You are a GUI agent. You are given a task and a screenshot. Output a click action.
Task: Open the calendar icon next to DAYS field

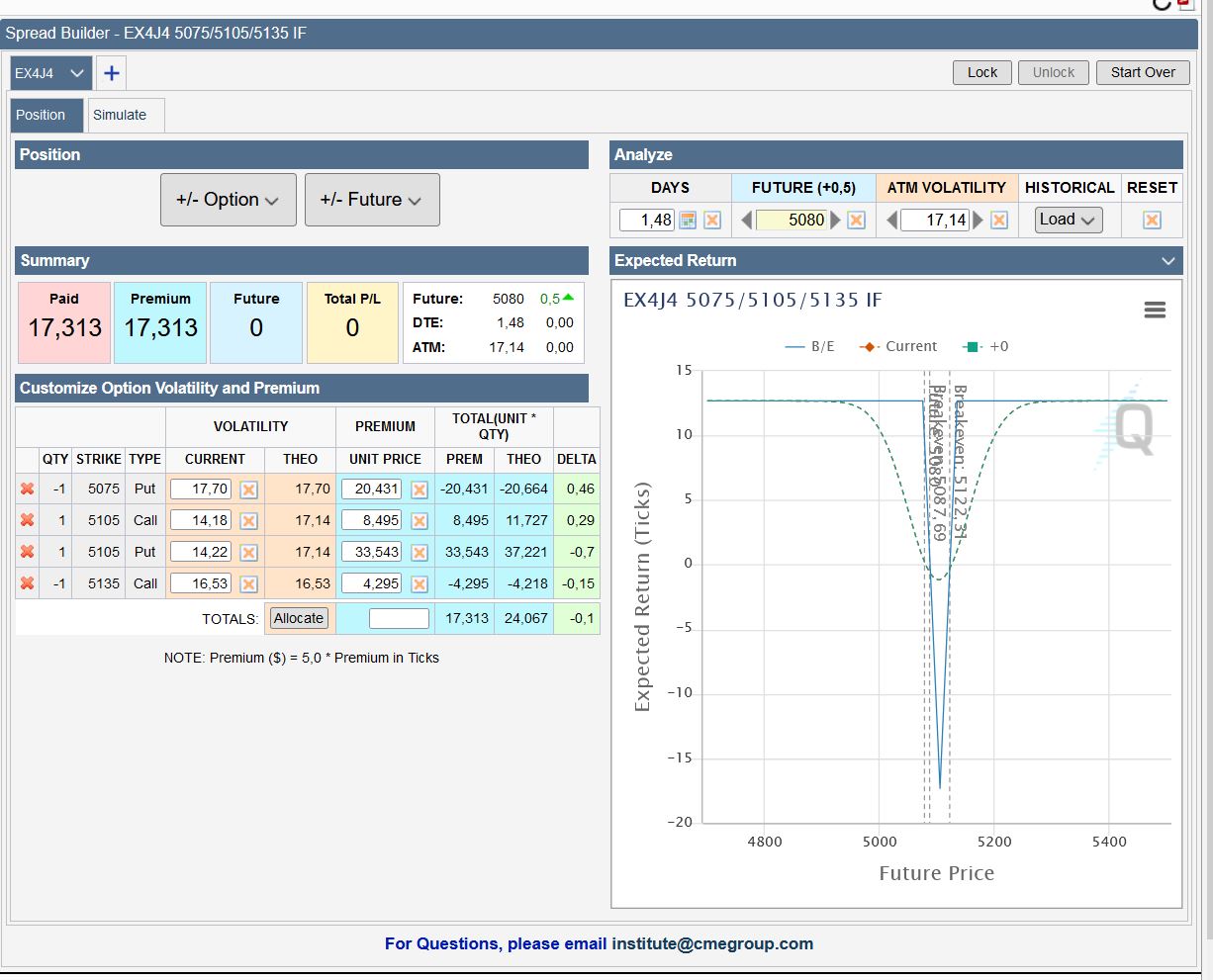point(688,220)
